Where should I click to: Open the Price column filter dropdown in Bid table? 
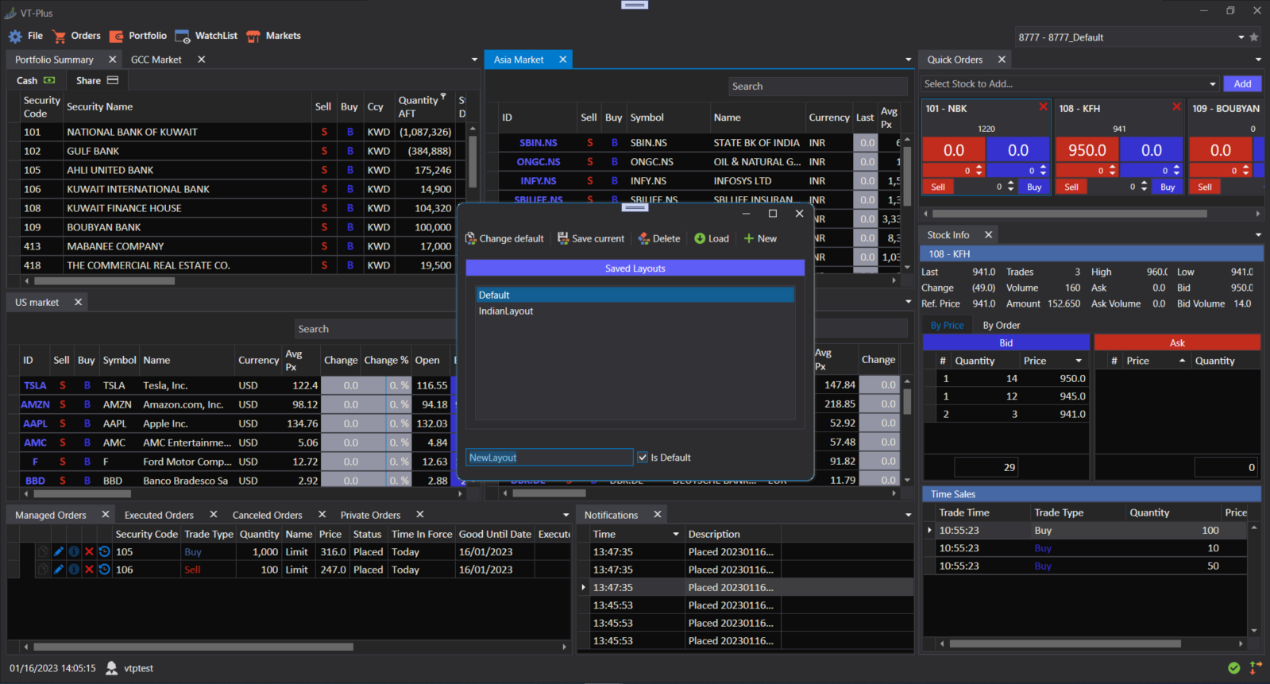[1078, 361]
